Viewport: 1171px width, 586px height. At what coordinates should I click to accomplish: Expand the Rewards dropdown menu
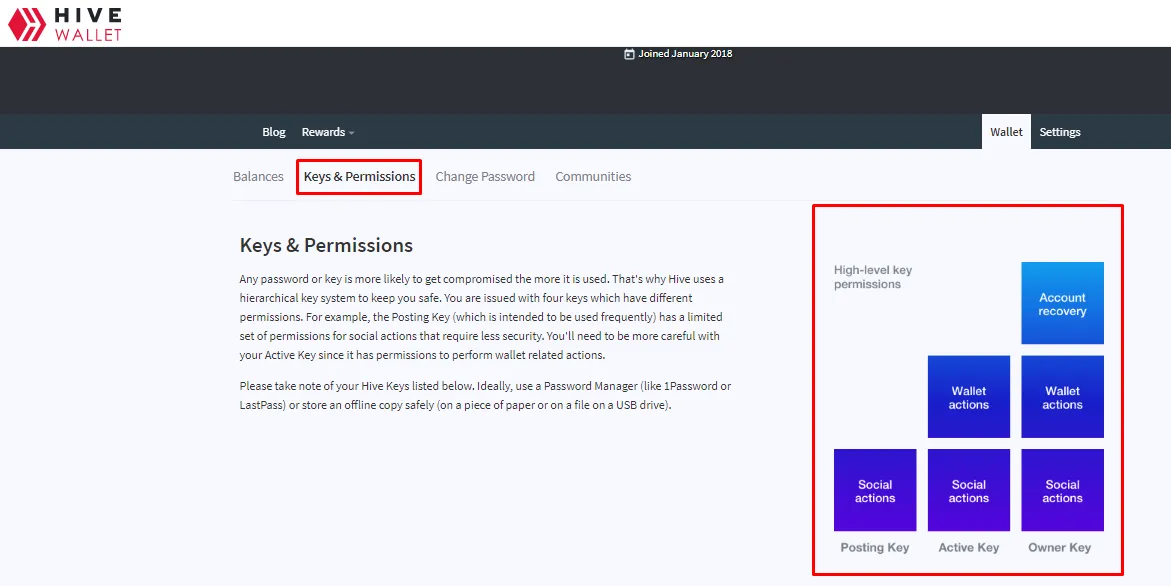pos(328,132)
